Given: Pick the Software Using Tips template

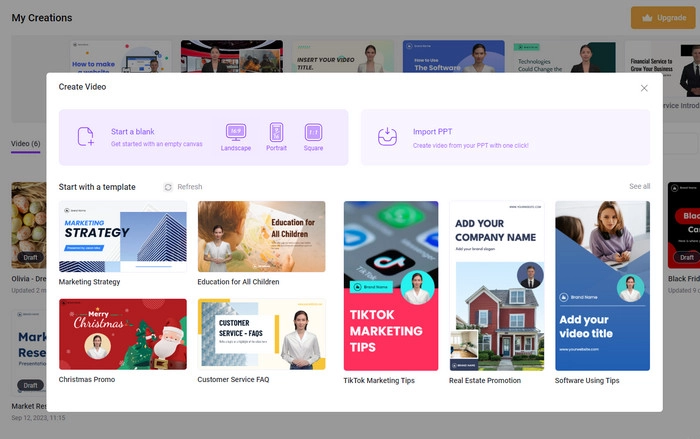Looking at the screenshot, I should 602,286.
